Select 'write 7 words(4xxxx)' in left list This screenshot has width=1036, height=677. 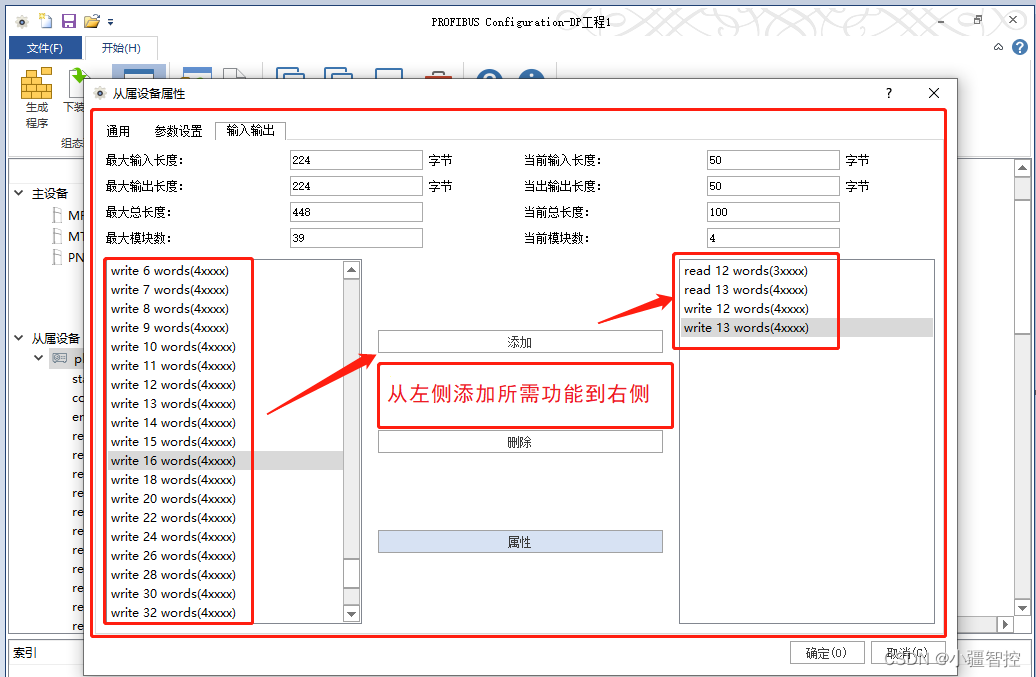(x=225, y=290)
